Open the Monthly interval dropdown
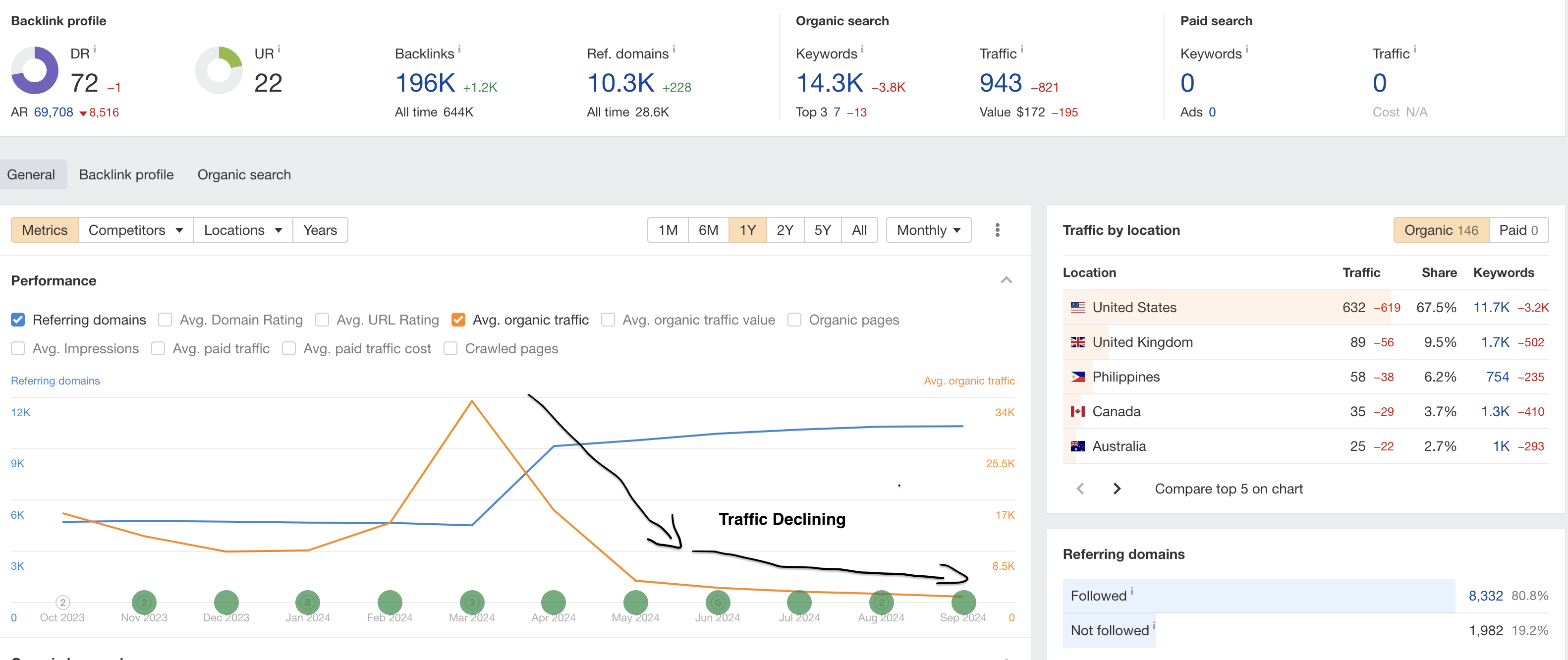Image resolution: width=1568 pixels, height=660 pixels. 928,230
